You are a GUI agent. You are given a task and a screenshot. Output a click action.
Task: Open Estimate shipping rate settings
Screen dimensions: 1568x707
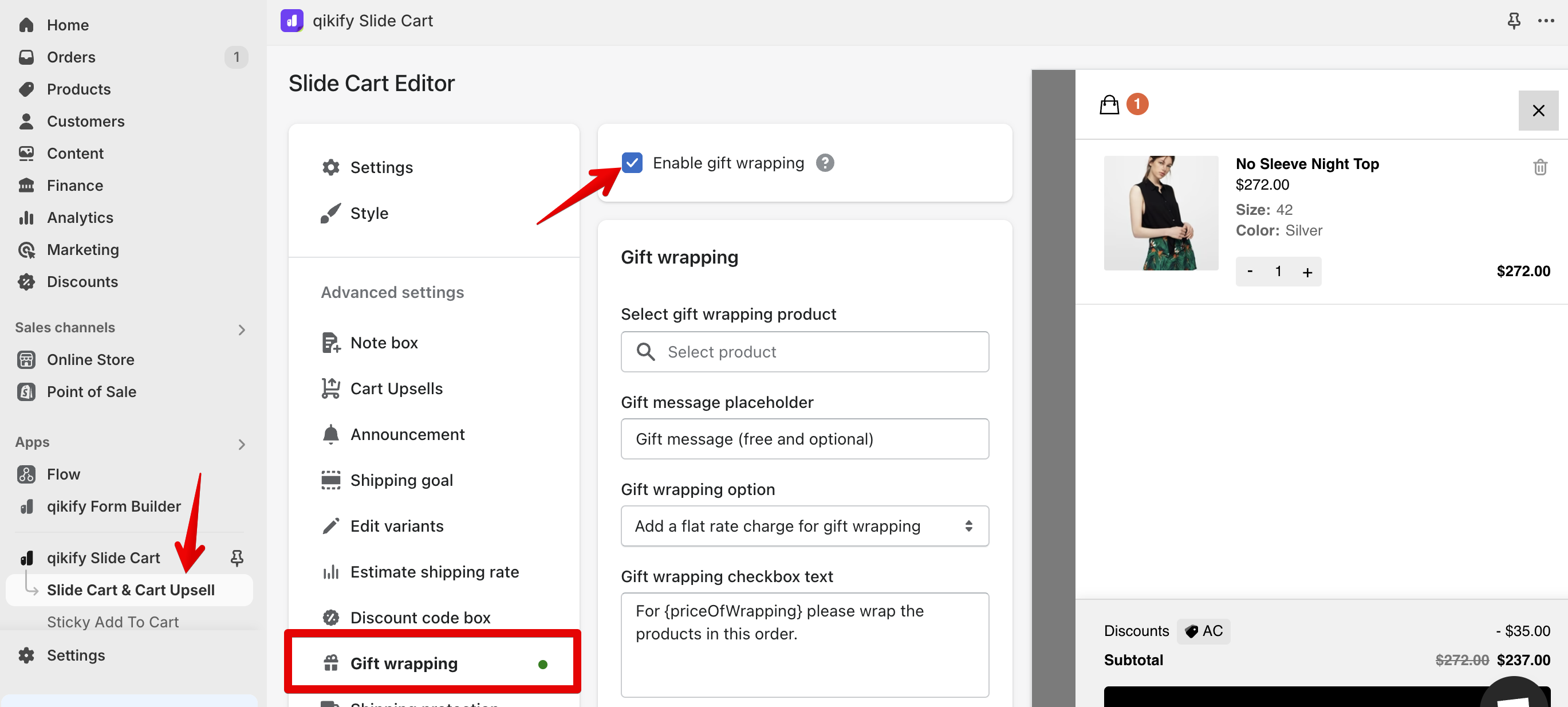click(434, 571)
